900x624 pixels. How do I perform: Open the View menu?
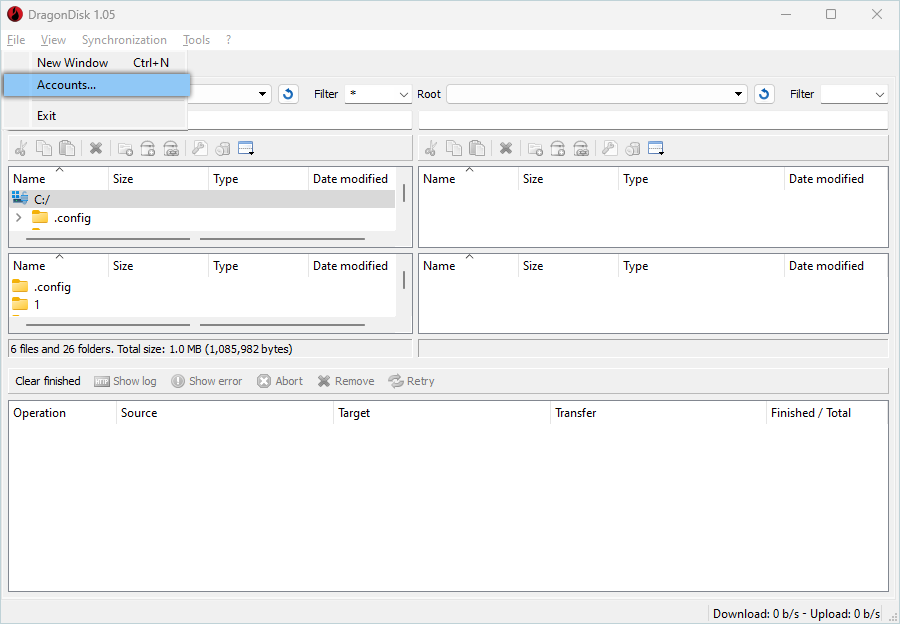pos(53,40)
